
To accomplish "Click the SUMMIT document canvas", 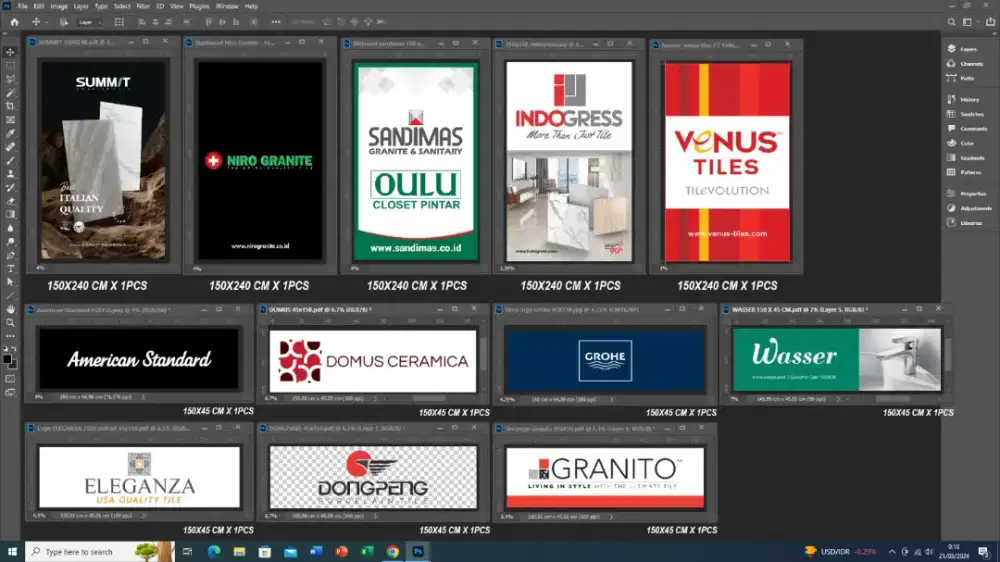I will pos(103,159).
